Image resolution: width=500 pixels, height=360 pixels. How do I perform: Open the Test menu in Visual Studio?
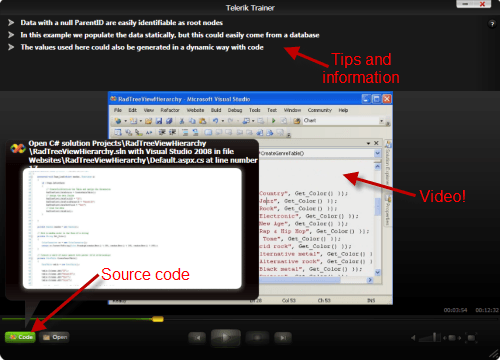(x=272, y=110)
